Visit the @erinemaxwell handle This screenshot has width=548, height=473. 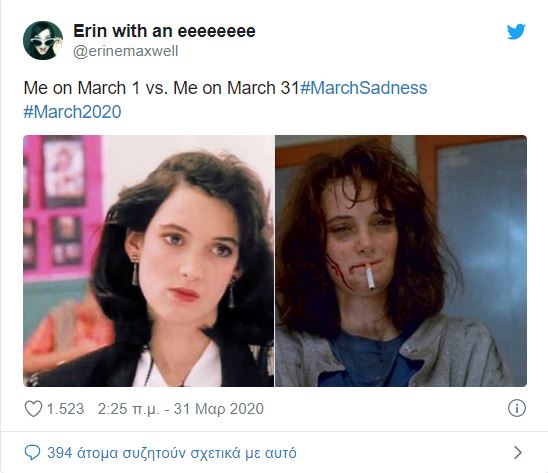(126, 51)
